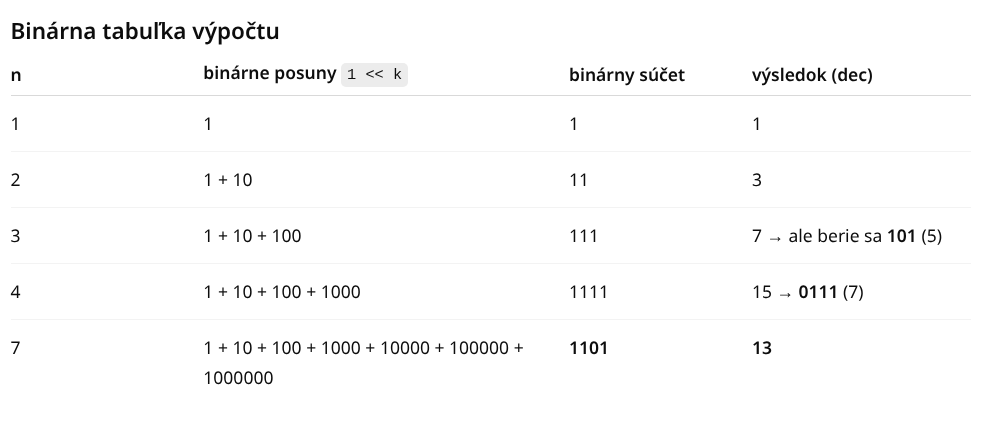The width and height of the screenshot is (985, 440).
Task: Click the 'výsledok (dec)' column header
Action: pyautogui.click(x=812, y=75)
